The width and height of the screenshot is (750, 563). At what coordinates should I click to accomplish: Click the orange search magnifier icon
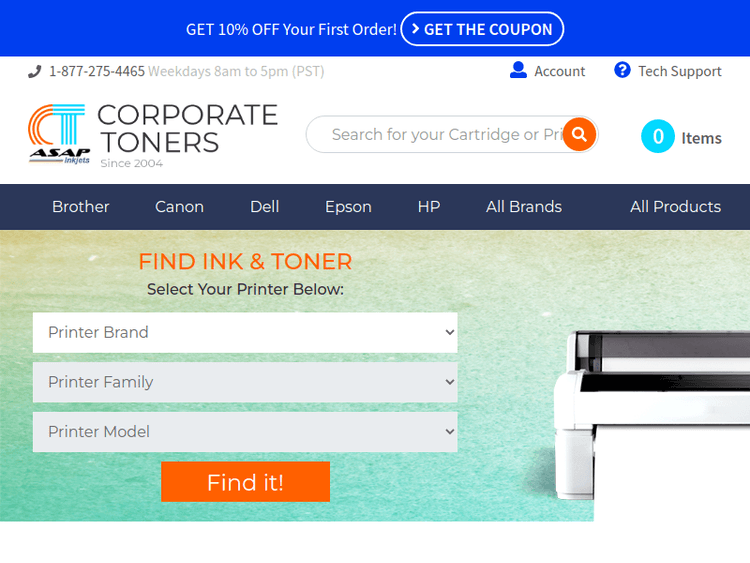click(x=579, y=134)
